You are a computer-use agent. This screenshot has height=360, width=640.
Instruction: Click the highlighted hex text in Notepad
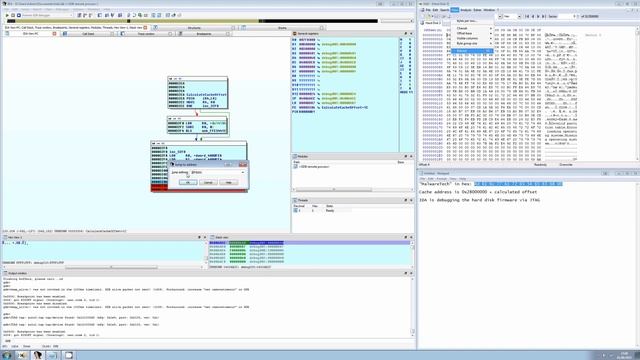pyautogui.click(x=518, y=184)
